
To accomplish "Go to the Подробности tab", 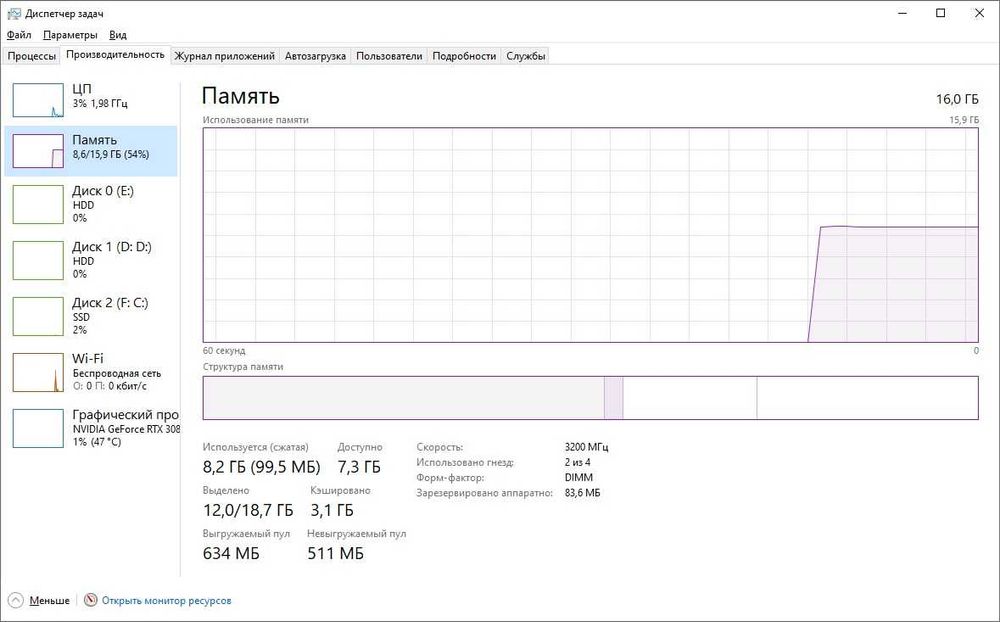I will [464, 56].
